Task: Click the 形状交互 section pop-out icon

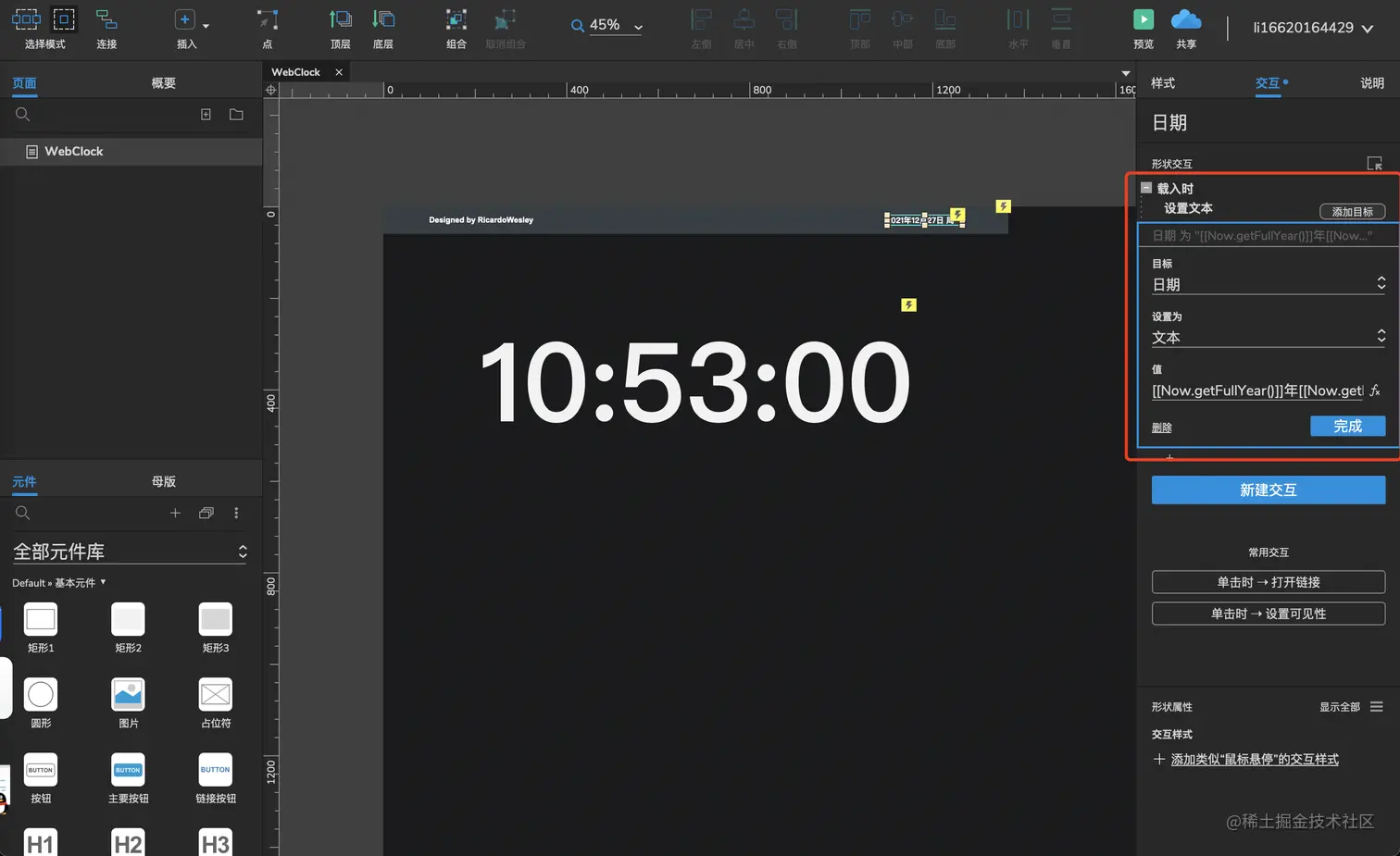Action: pos(1375,164)
